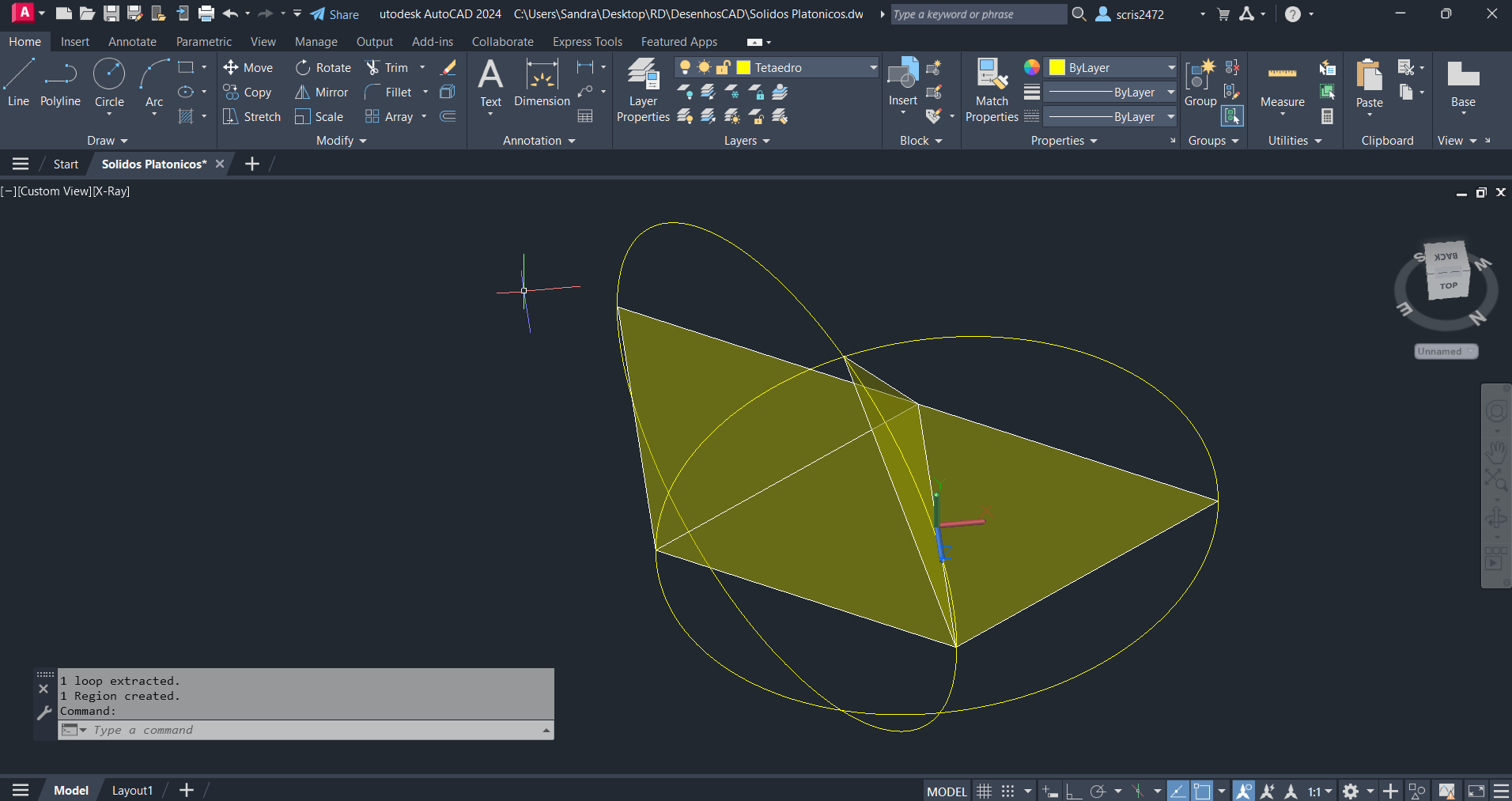Screen dimensions: 1512x801
Task: Click the Trim tool
Action: pyautogui.click(x=387, y=68)
